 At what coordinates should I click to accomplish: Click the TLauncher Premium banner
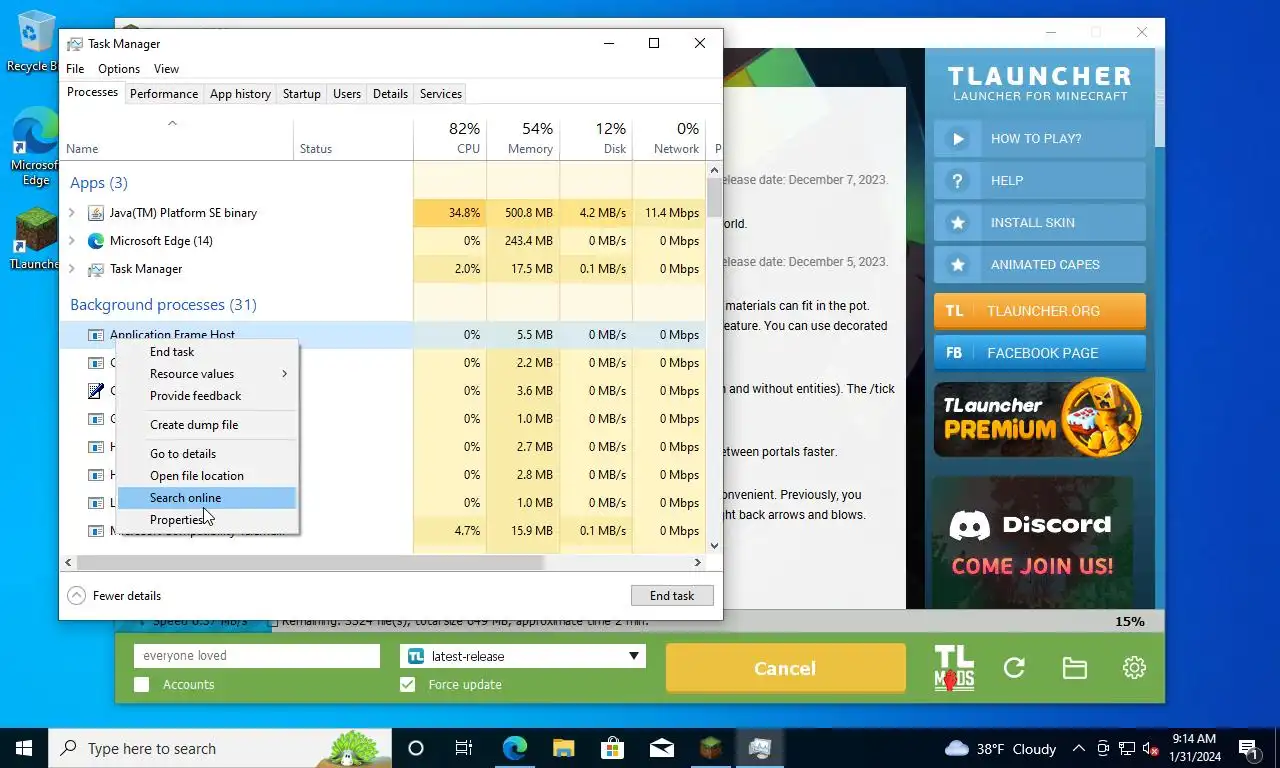1040,418
